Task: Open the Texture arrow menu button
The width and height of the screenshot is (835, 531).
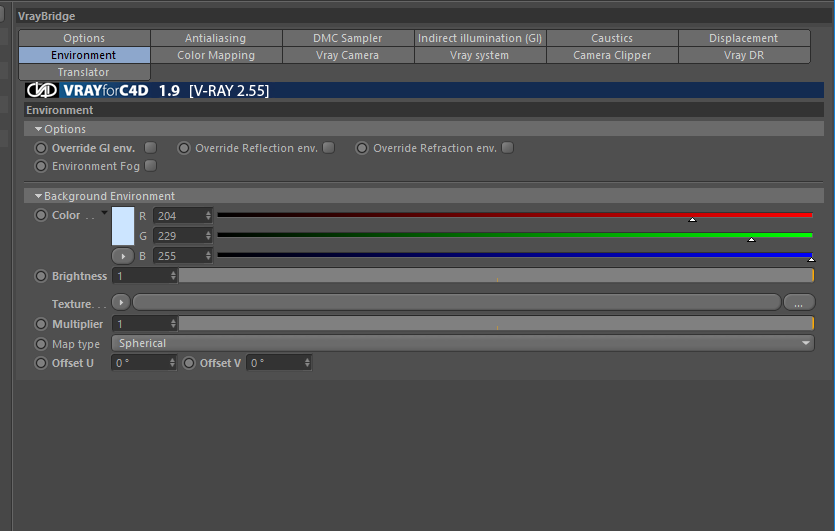Action: [x=121, y=303]
